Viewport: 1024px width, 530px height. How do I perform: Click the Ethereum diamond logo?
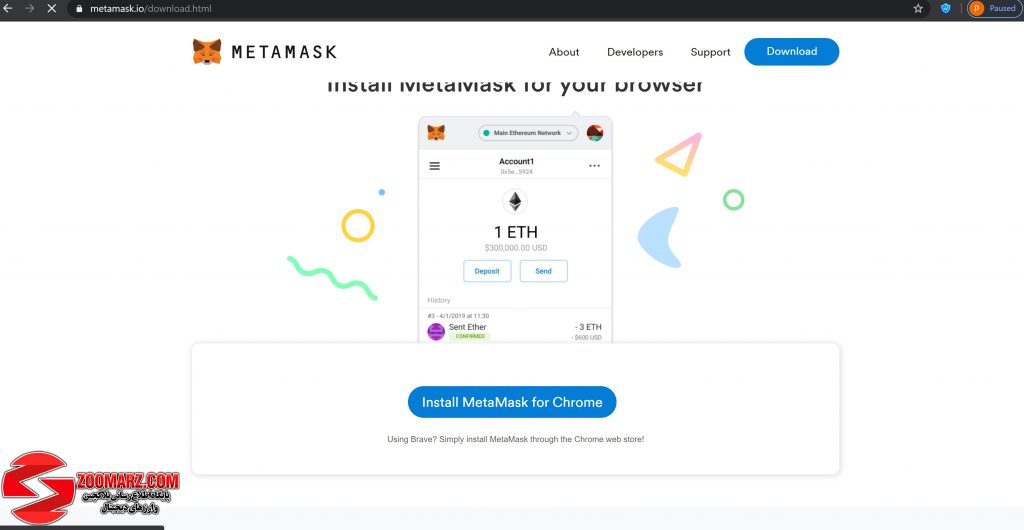[x=515, y=201]
